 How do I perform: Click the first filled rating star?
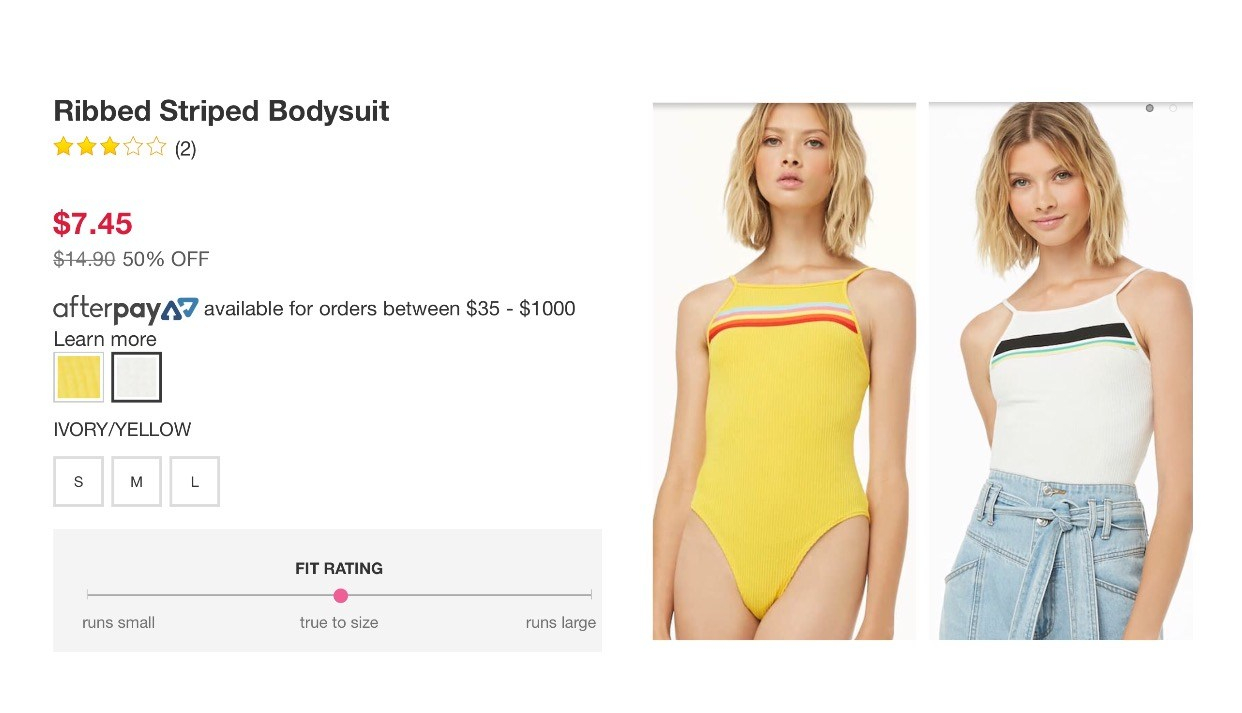pos(64,148)
